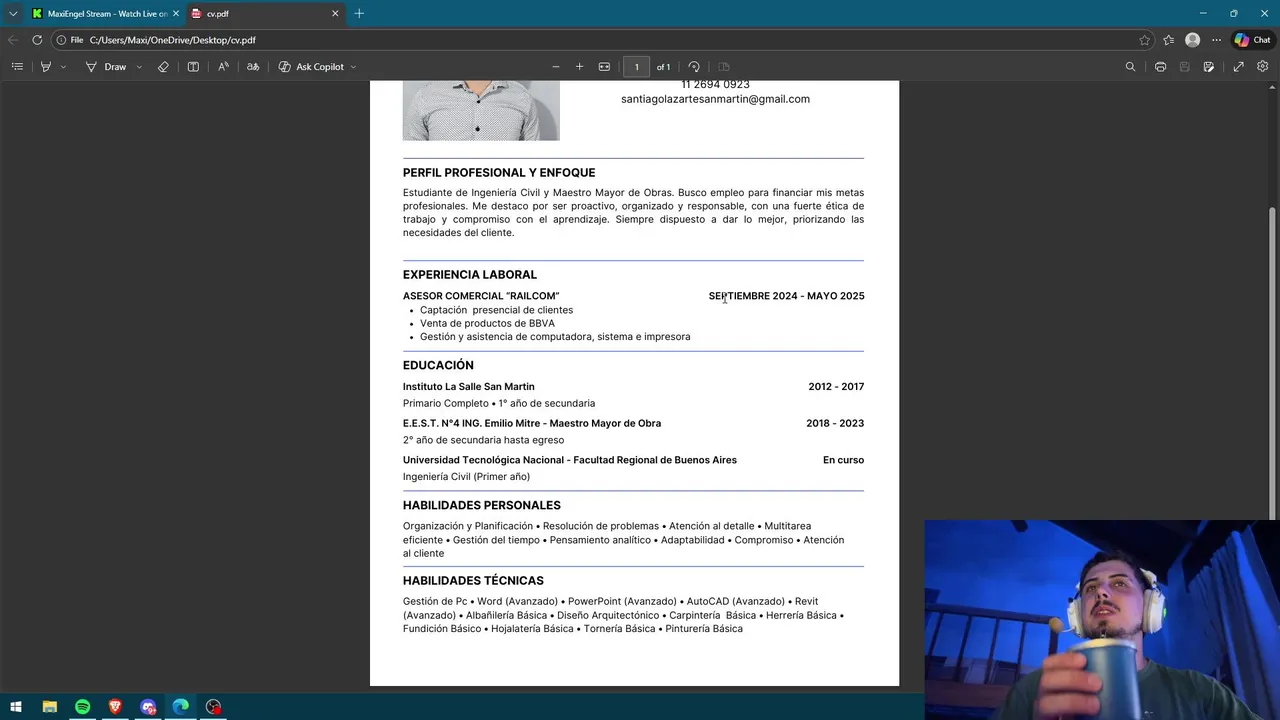Open the Page view options
This screenshot has height=720, width=1280.
724,67
